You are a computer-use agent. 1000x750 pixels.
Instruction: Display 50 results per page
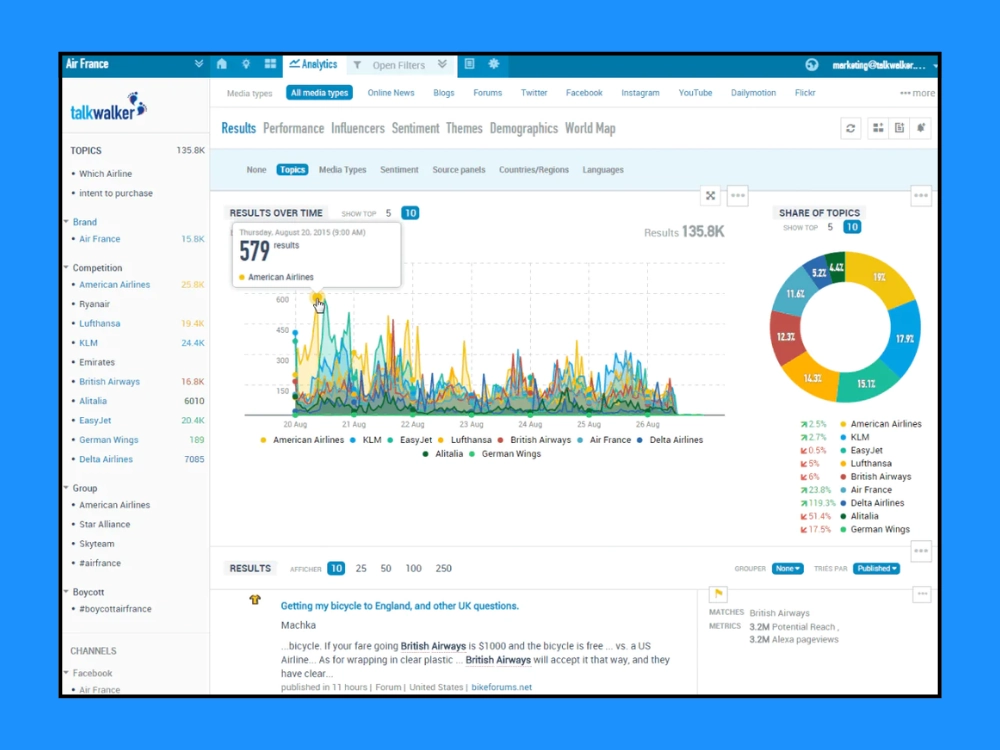386,568
